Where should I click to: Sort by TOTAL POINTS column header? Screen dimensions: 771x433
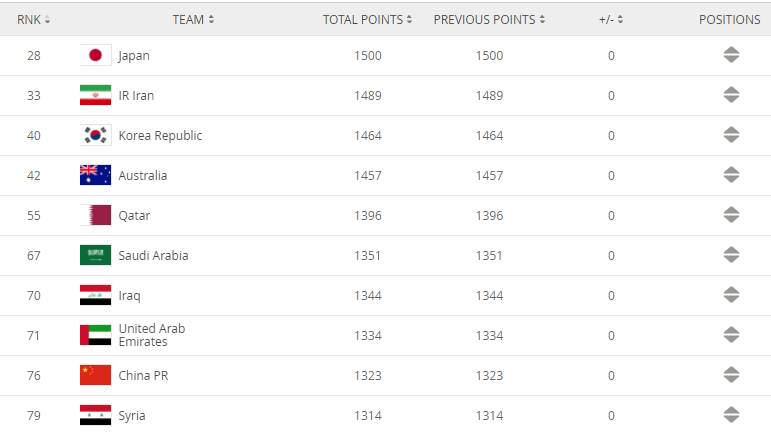point(368,19)
